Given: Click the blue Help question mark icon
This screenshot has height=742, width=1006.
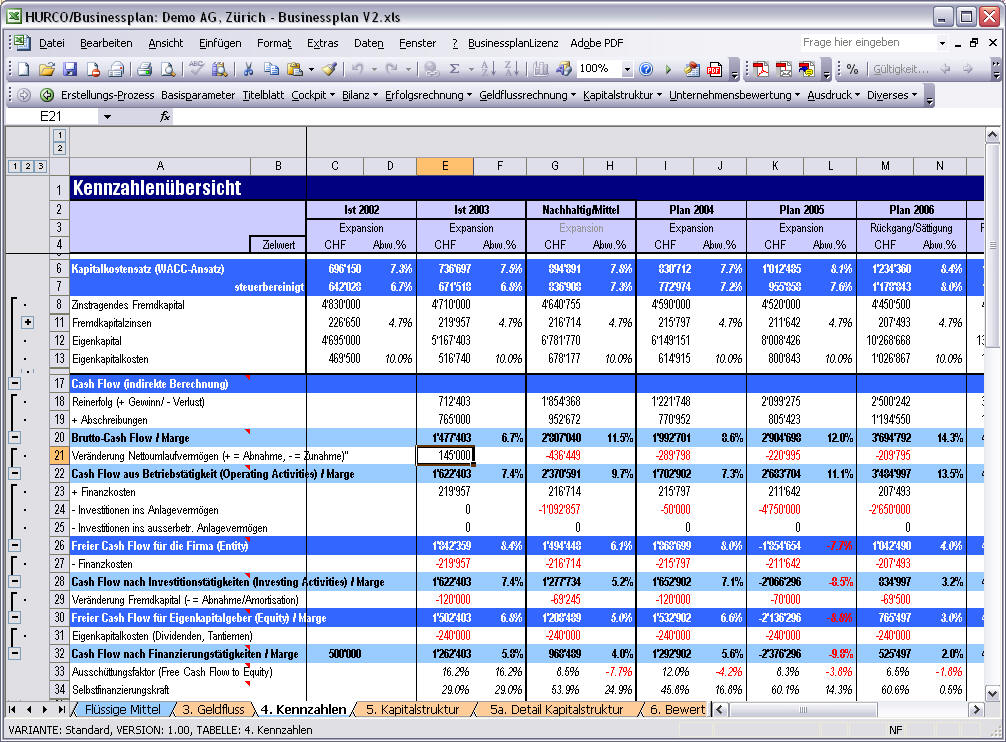Looking at the screenshot, I should tap(646, 69).
